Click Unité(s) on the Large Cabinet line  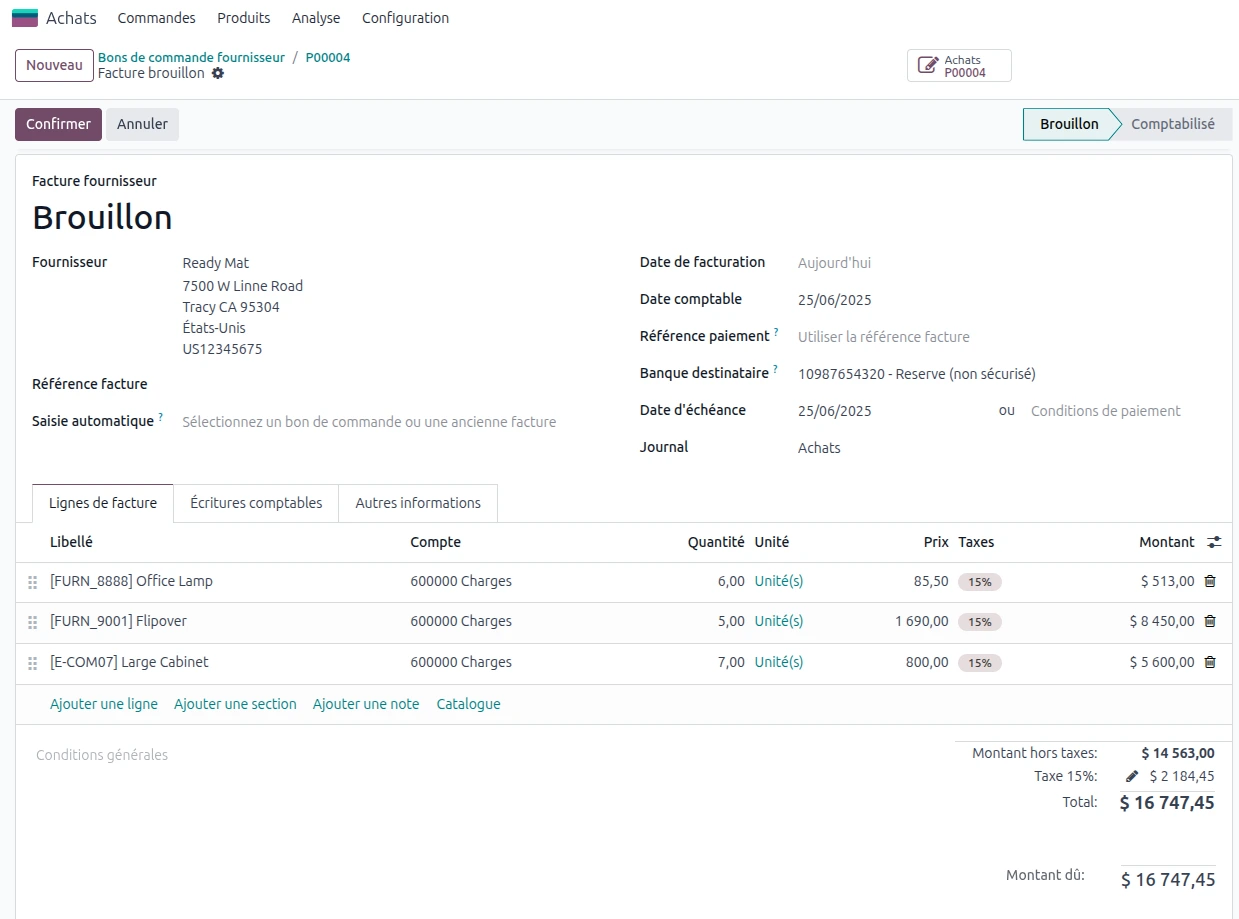(x=779, y=662)
